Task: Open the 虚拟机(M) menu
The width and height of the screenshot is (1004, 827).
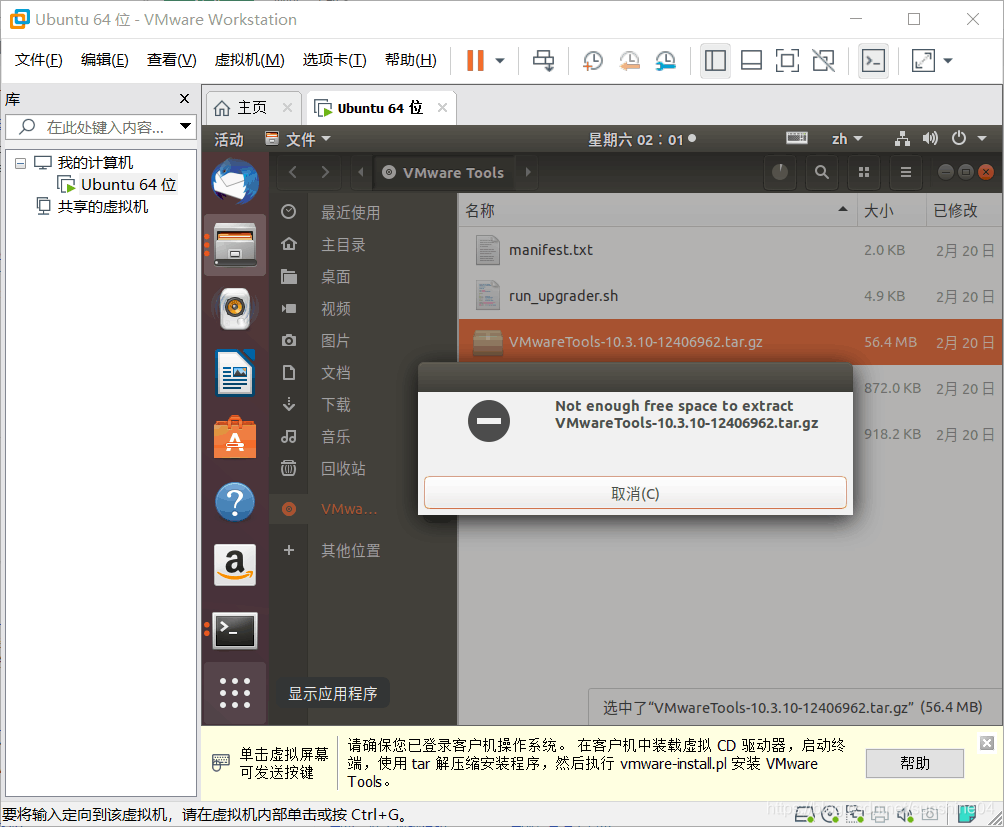Action: [x=249, y=60]
